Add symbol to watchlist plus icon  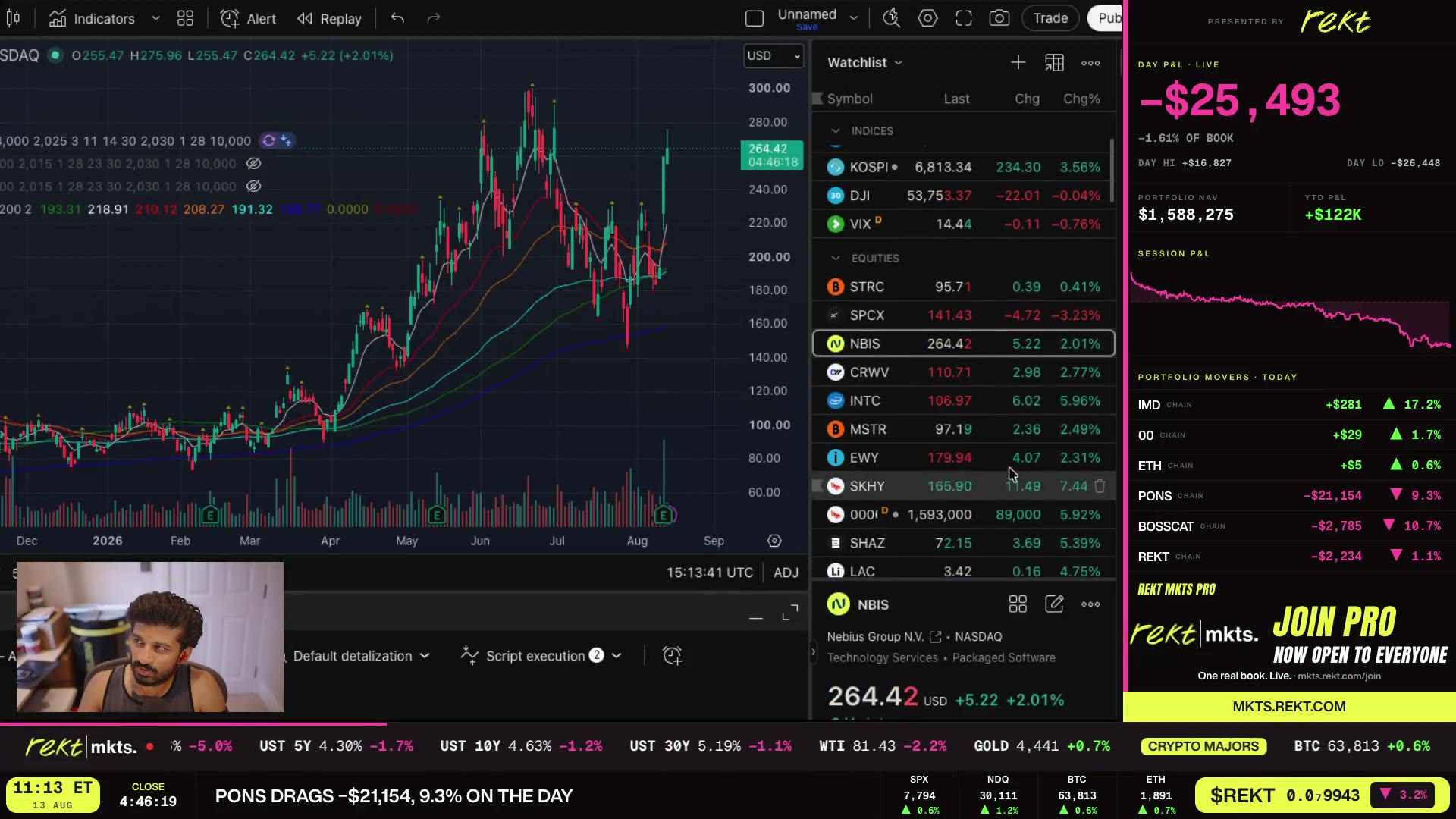click(1018, 63)
